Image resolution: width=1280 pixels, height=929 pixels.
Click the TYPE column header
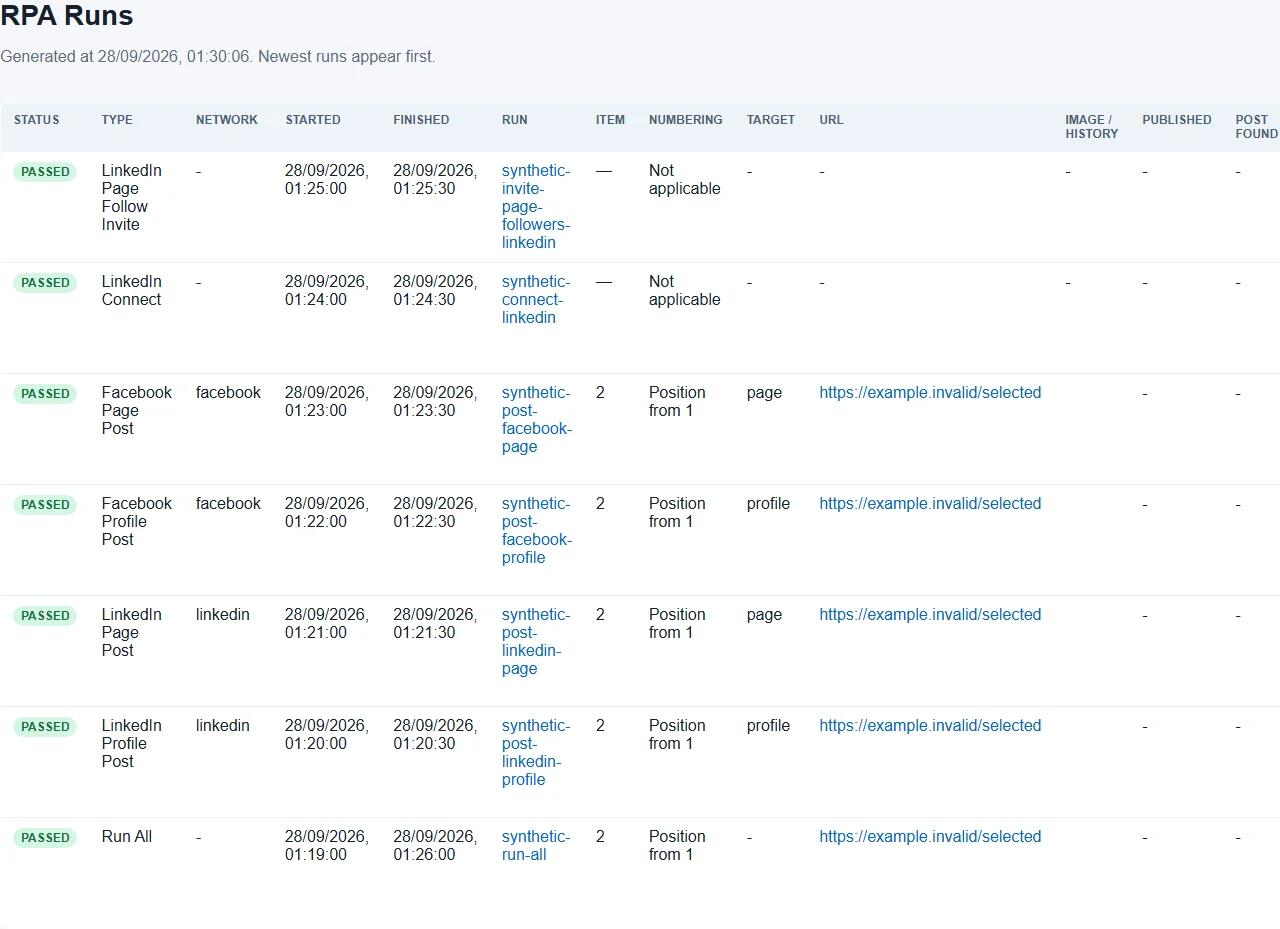coord(117,120)
